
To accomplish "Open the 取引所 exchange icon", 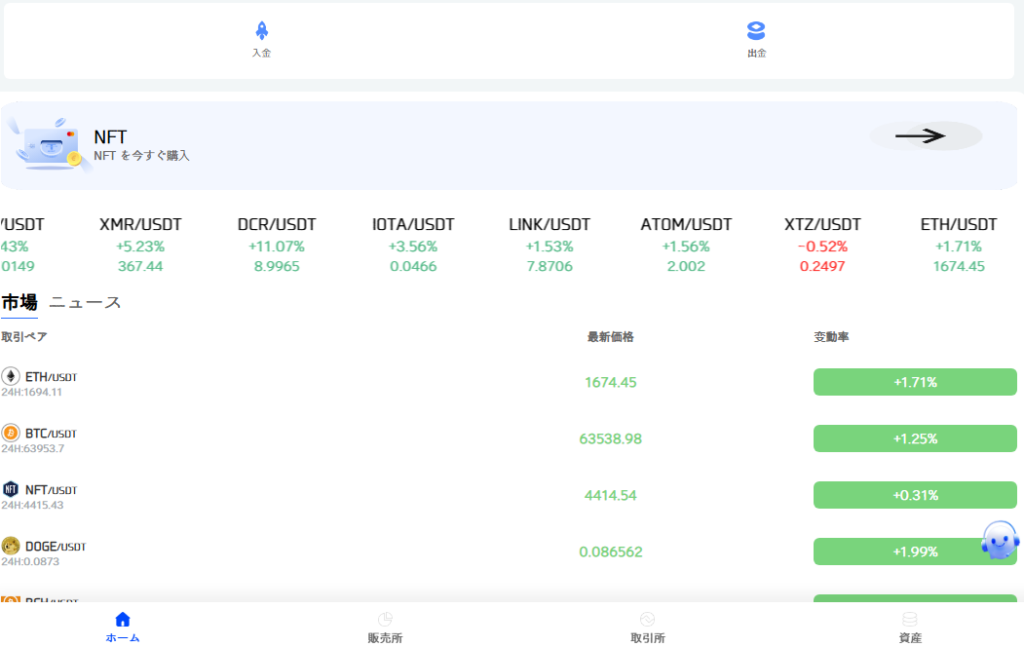I will tap(647, 619).
